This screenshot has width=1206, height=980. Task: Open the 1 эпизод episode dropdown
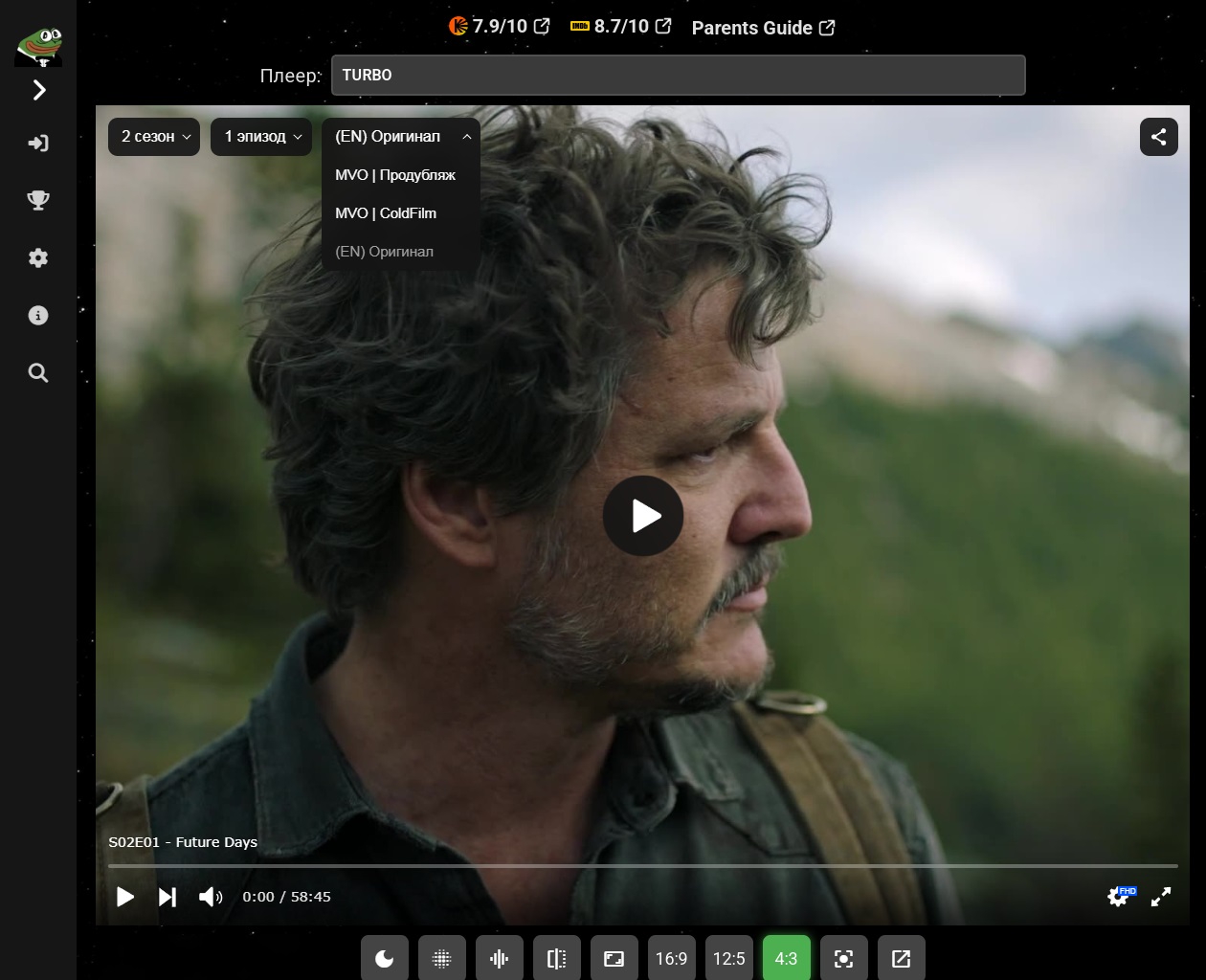262,137
